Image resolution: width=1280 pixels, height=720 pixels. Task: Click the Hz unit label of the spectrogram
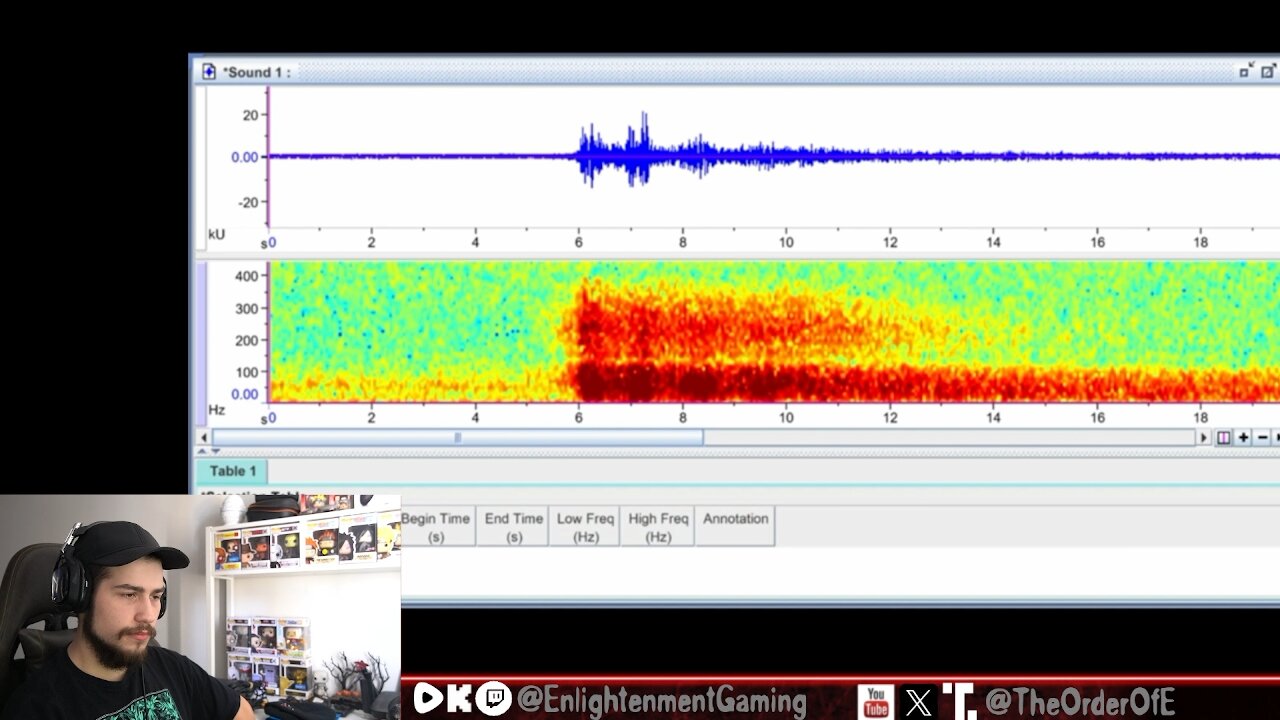tap(216, 410)
